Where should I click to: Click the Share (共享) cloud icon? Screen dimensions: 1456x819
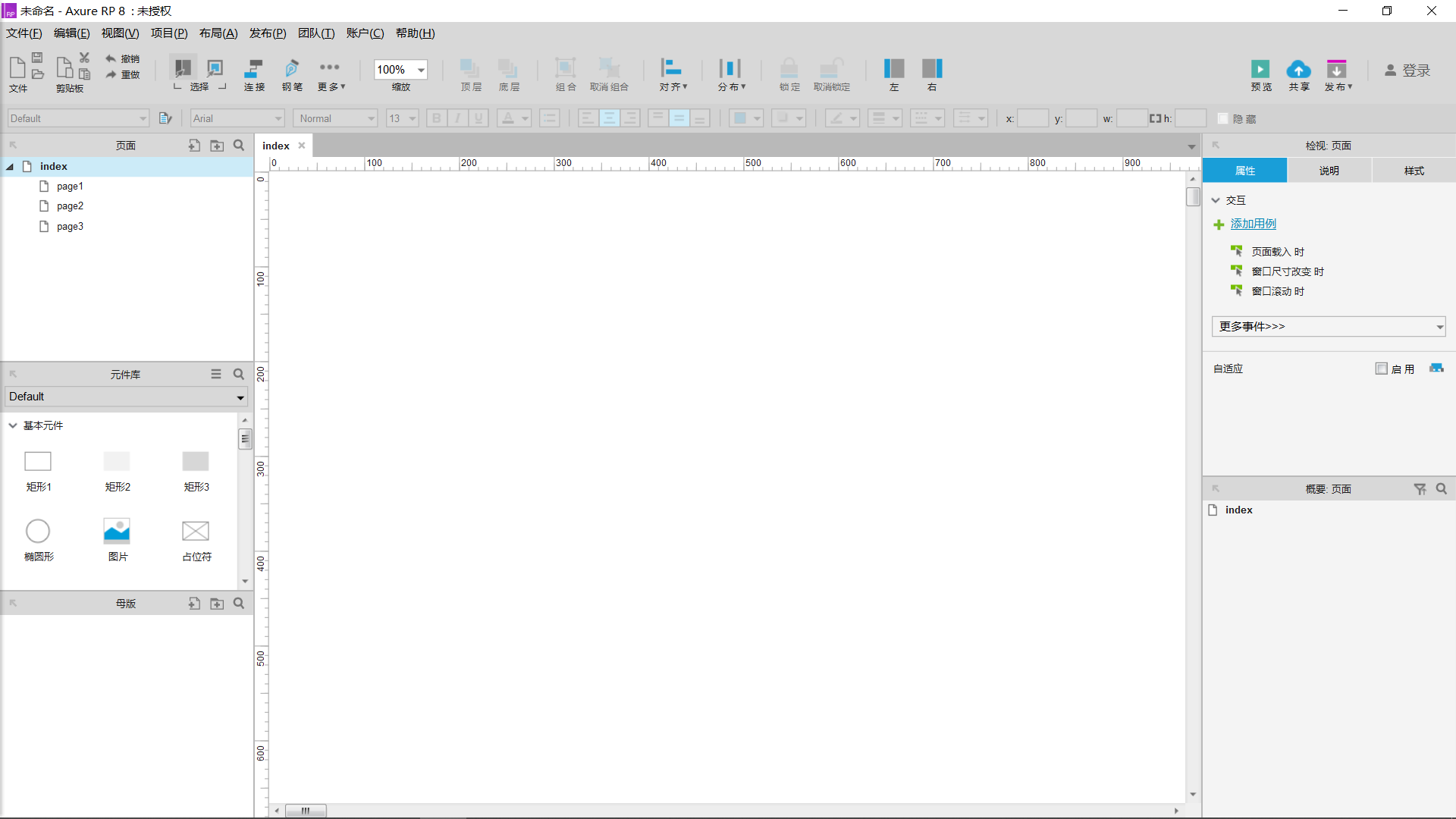point(1298,70)
